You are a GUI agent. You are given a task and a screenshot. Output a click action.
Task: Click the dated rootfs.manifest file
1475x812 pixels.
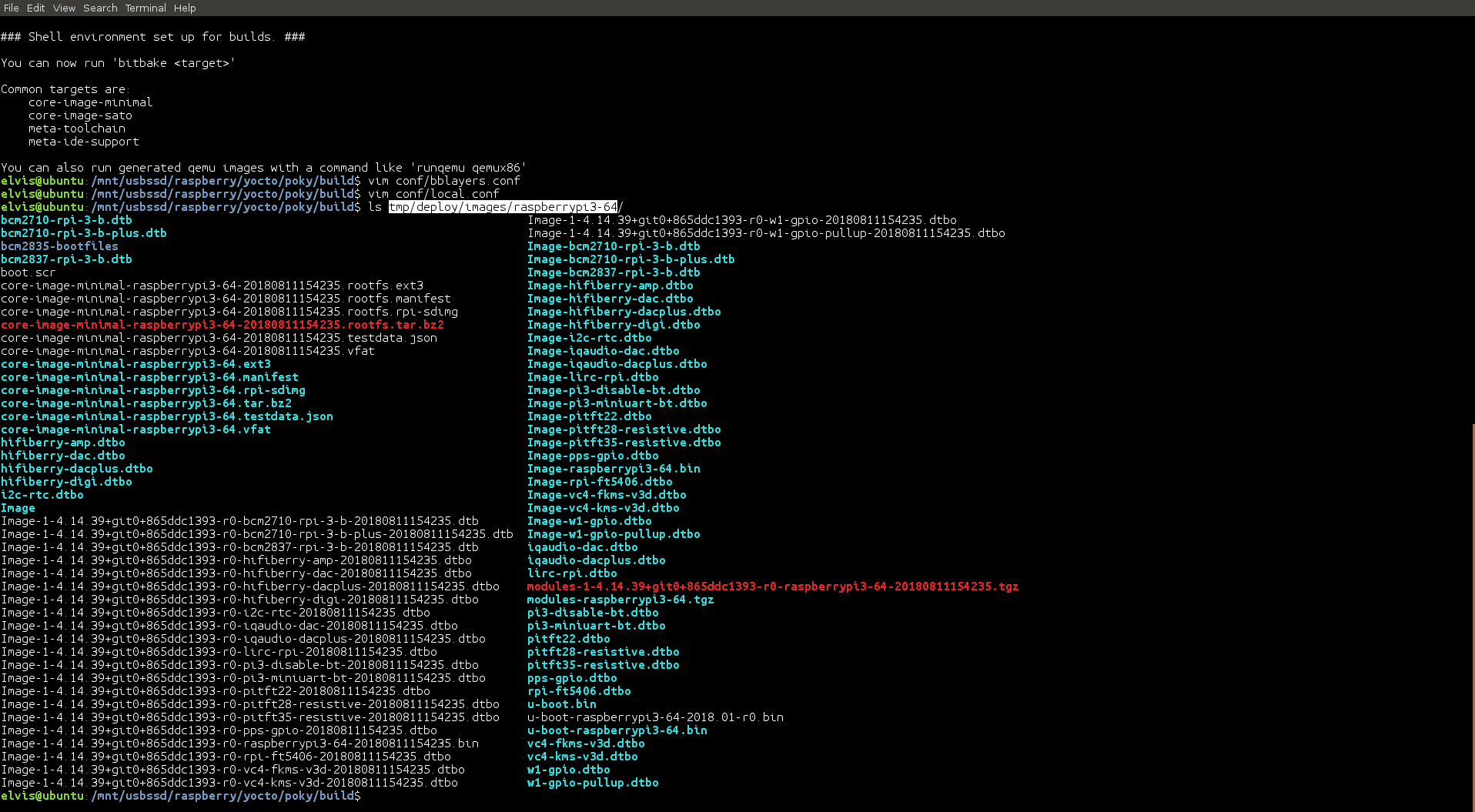point(226,299)
